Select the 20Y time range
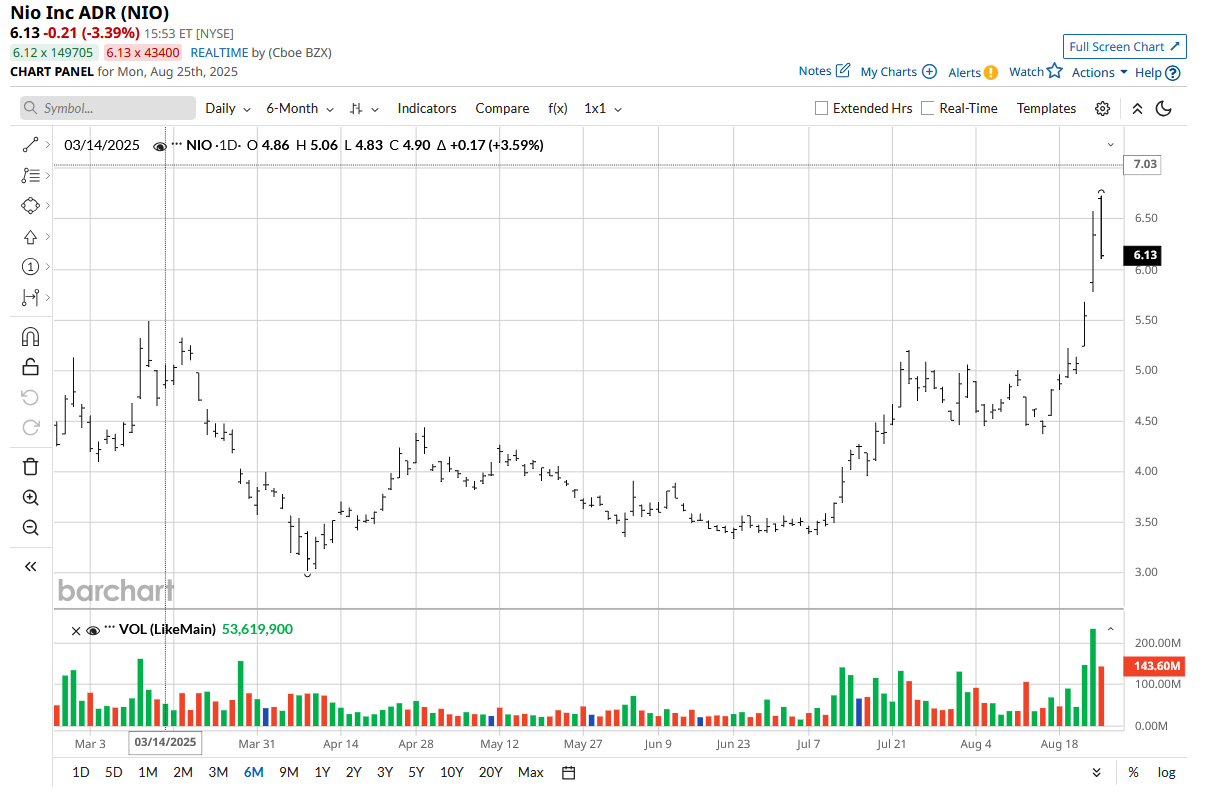The width and height of the screenshot is (1205, 805). tap(490, 772)
